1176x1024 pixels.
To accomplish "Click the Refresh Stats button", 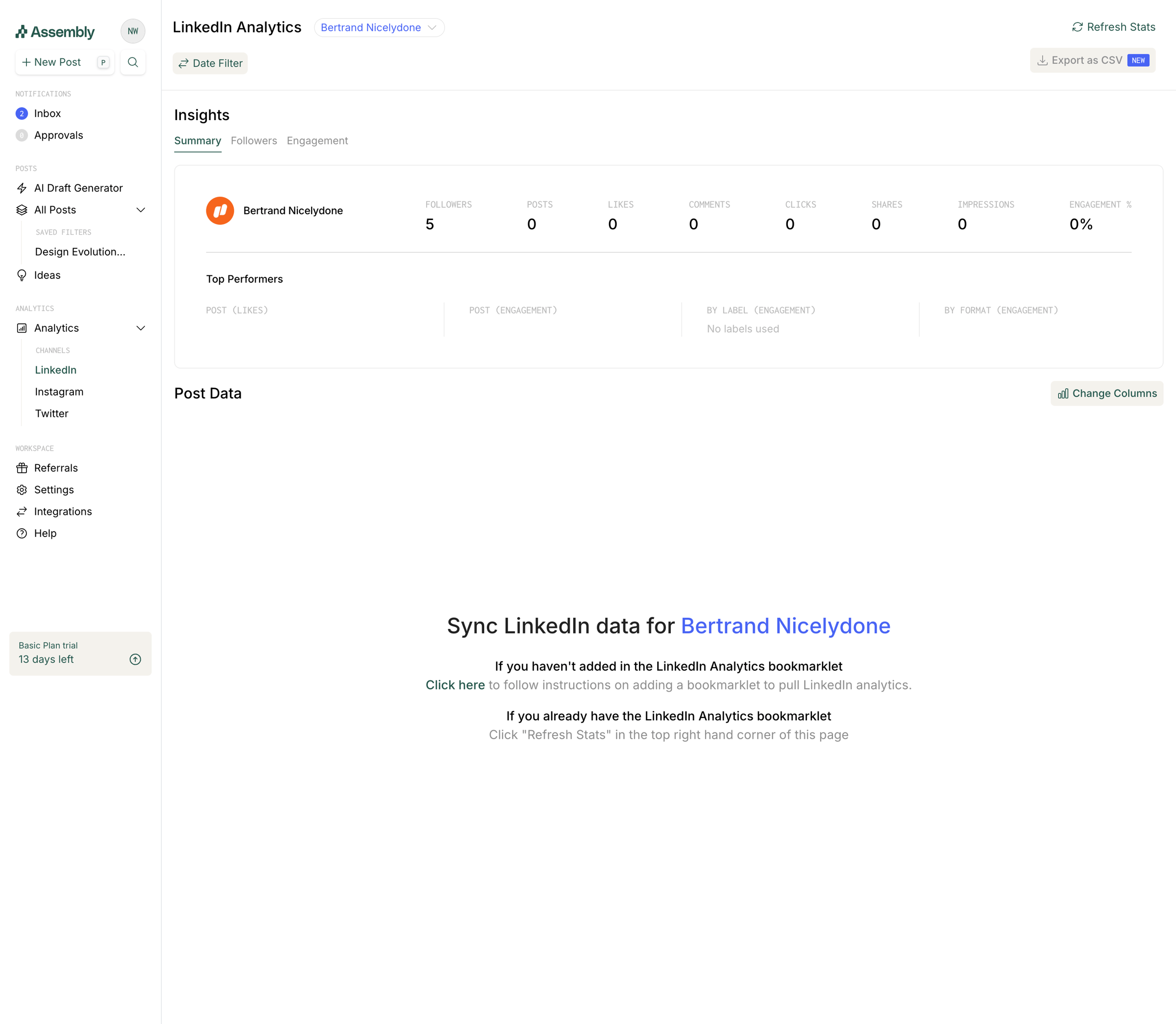I will (x=1113, y=27).
